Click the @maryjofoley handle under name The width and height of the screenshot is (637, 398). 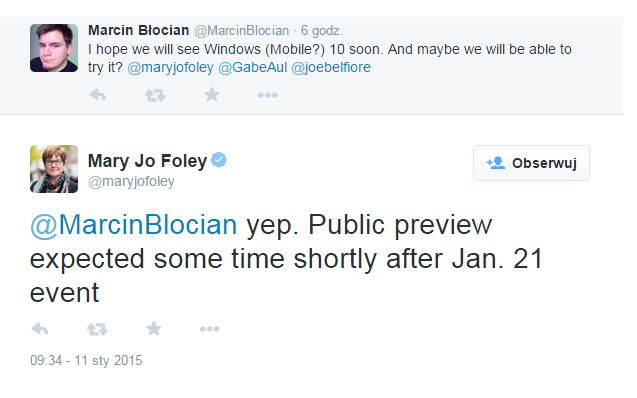(131, 181)
